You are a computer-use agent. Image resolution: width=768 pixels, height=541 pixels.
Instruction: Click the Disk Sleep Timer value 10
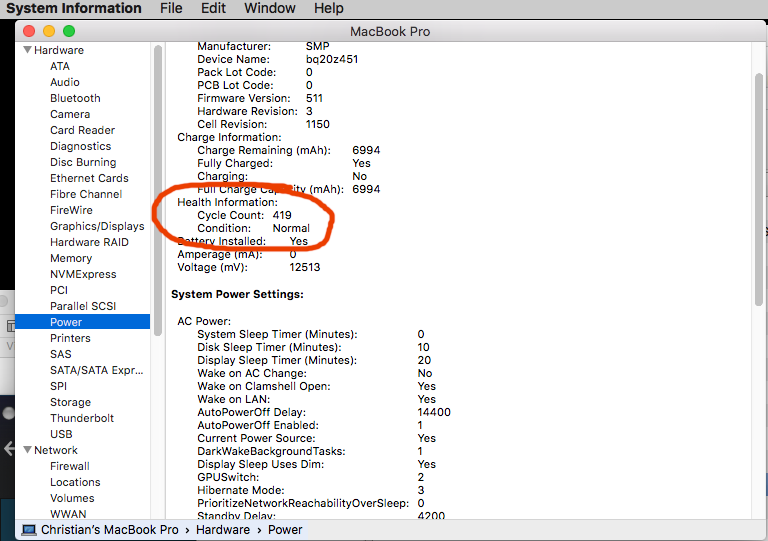coord(424,347)
